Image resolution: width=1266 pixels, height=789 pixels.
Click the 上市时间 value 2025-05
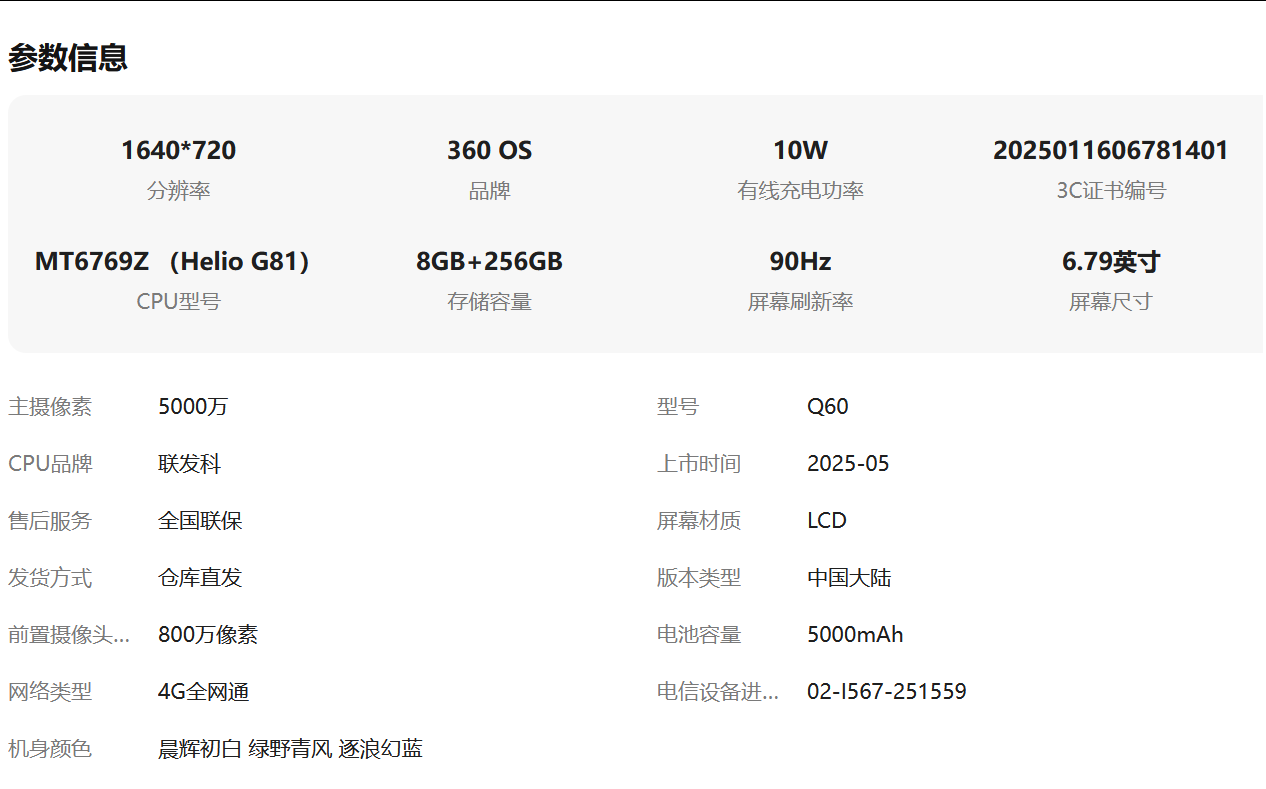(848, 464)
